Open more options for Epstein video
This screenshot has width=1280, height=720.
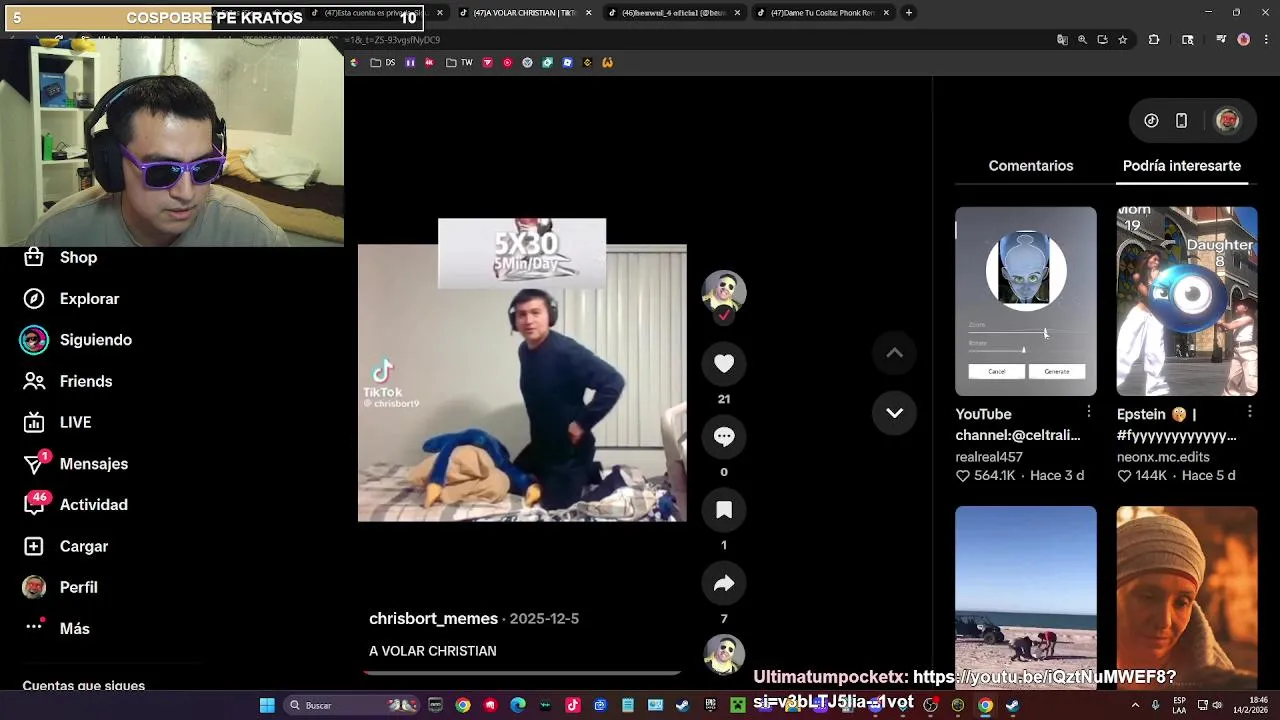(x=1249, y=412)
